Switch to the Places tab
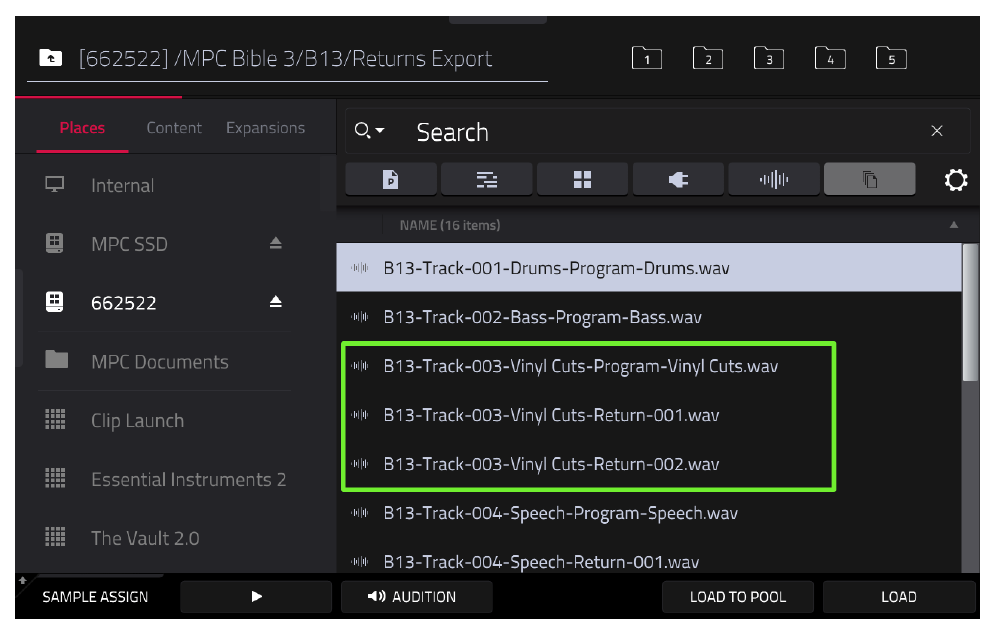Screen dimensions: 996x636 [x=82, y=128]
